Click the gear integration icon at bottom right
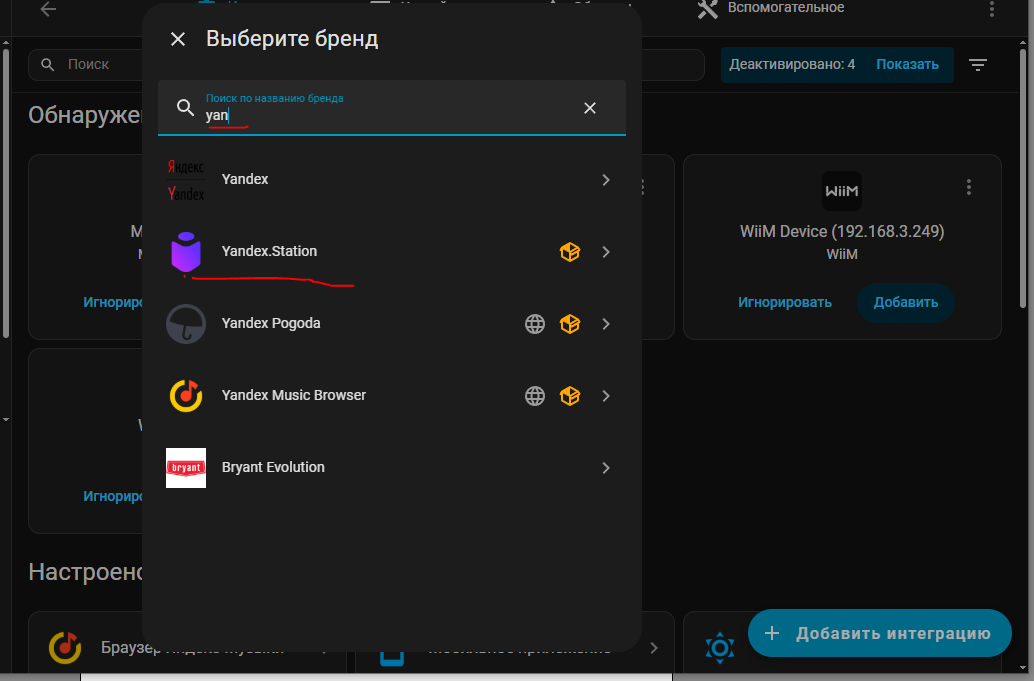This screenshot has height=681, width=1034. point(719,647)
